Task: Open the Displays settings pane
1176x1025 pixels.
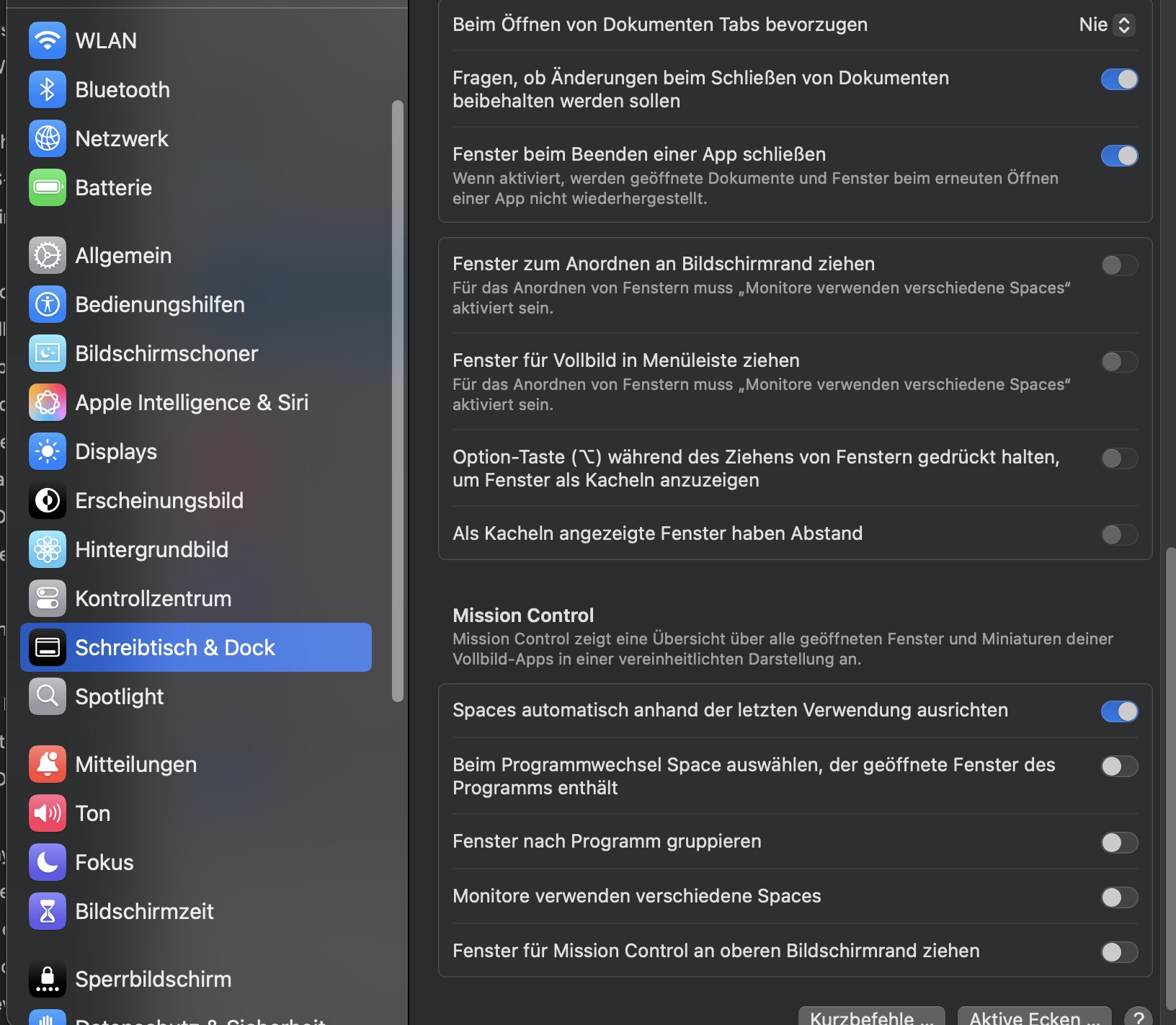Action: (116, 451)
